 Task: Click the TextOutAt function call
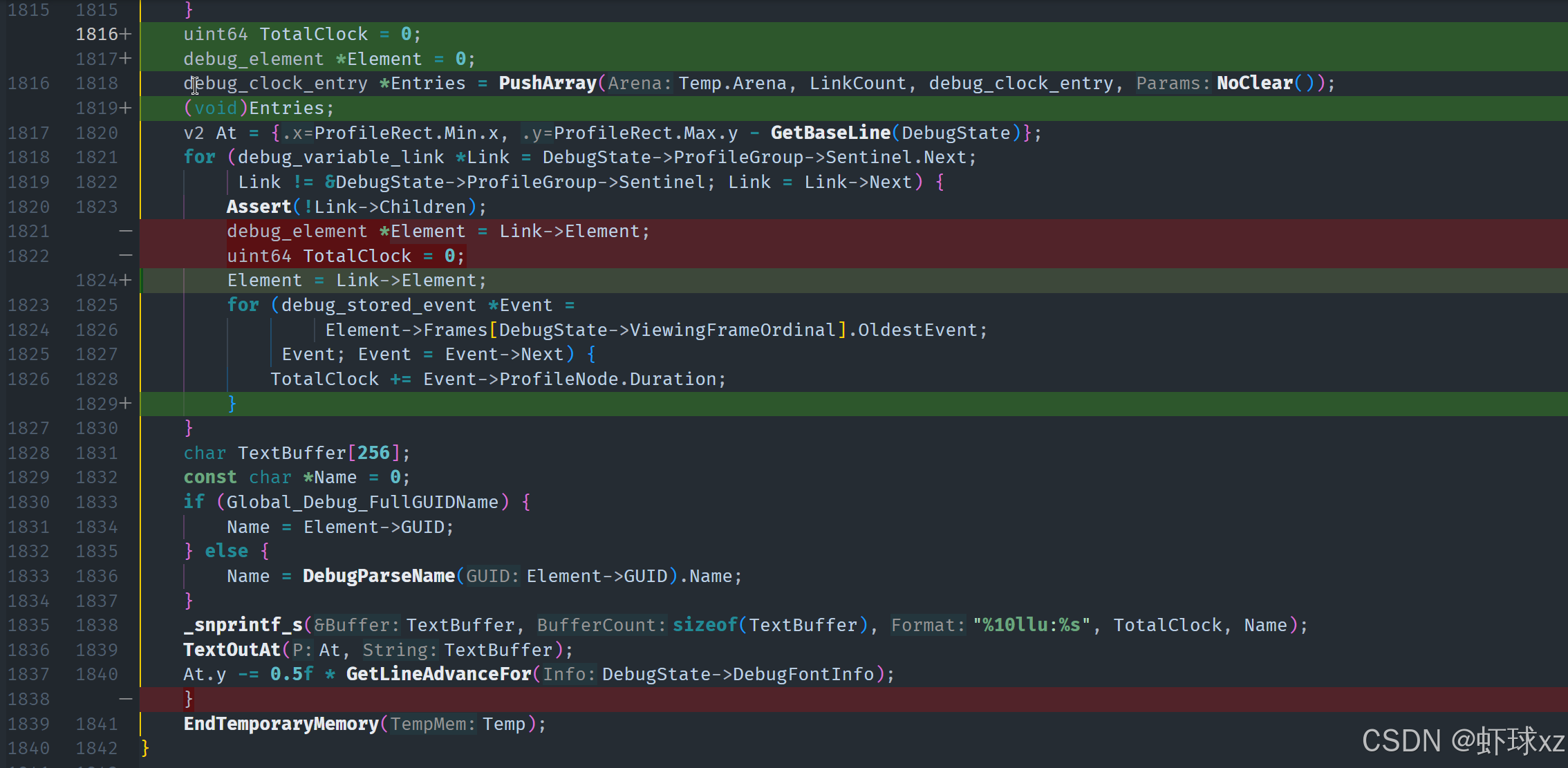tap(232, 650)
